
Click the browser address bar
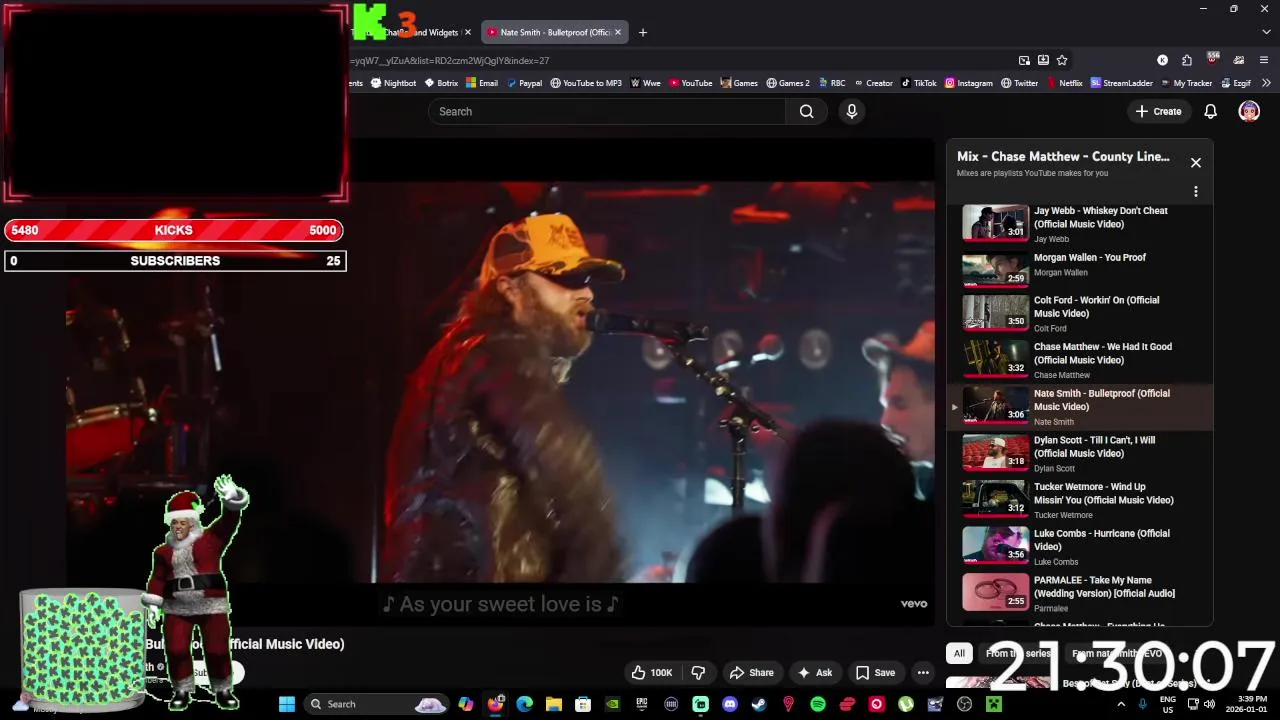pyautogui.click(x=680, y=60)
